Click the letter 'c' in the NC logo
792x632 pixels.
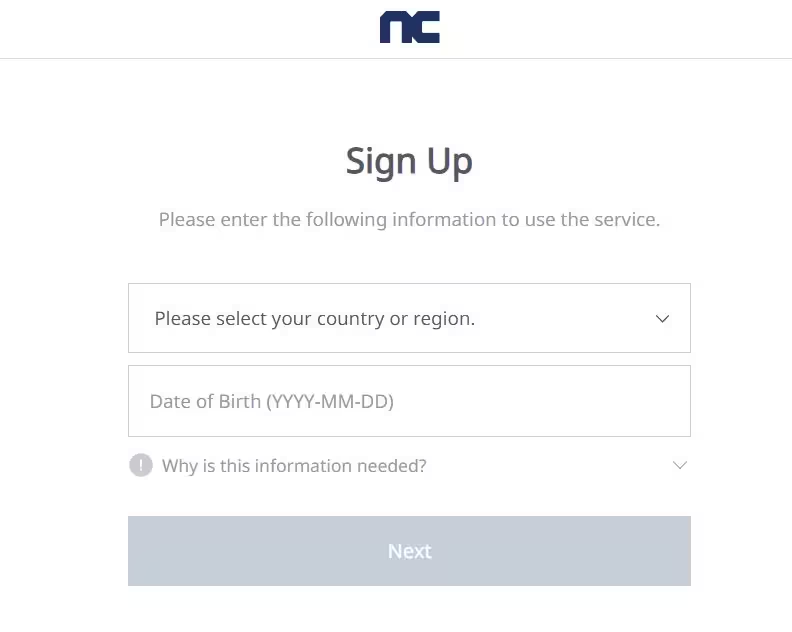(x=426, y=27)
